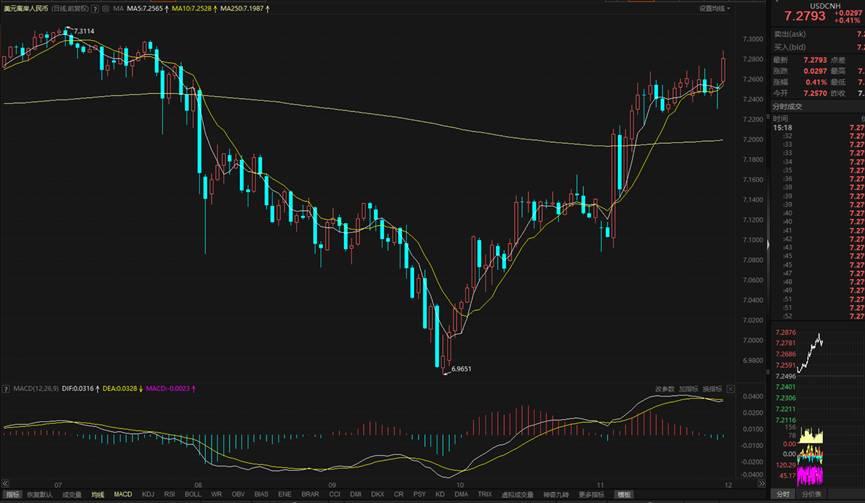
Task: Select the OBV indicator
Action: tap(238, 494)
